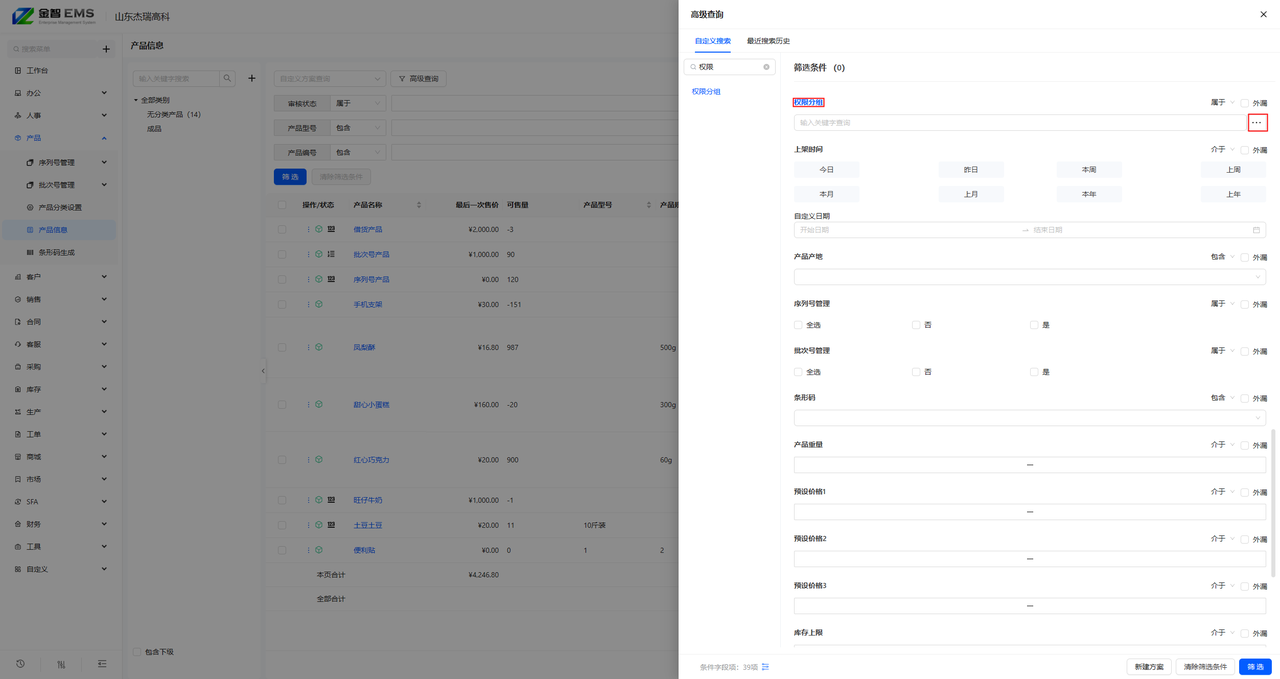Open the 属于 operator dropdown for 权限分组

[1222, 102]
